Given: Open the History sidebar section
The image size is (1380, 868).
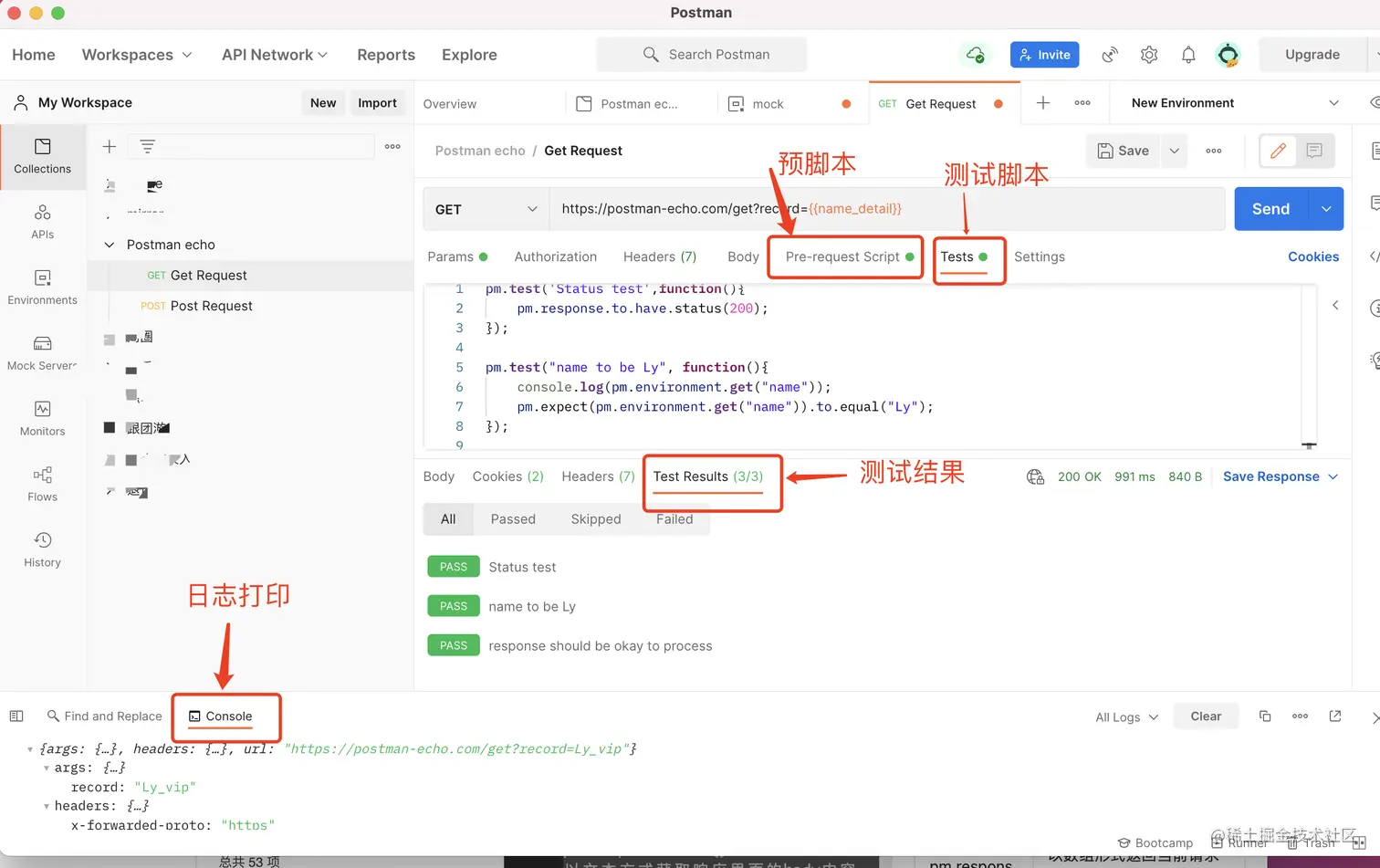Looking at the screenshot, I should pos(42,550).
